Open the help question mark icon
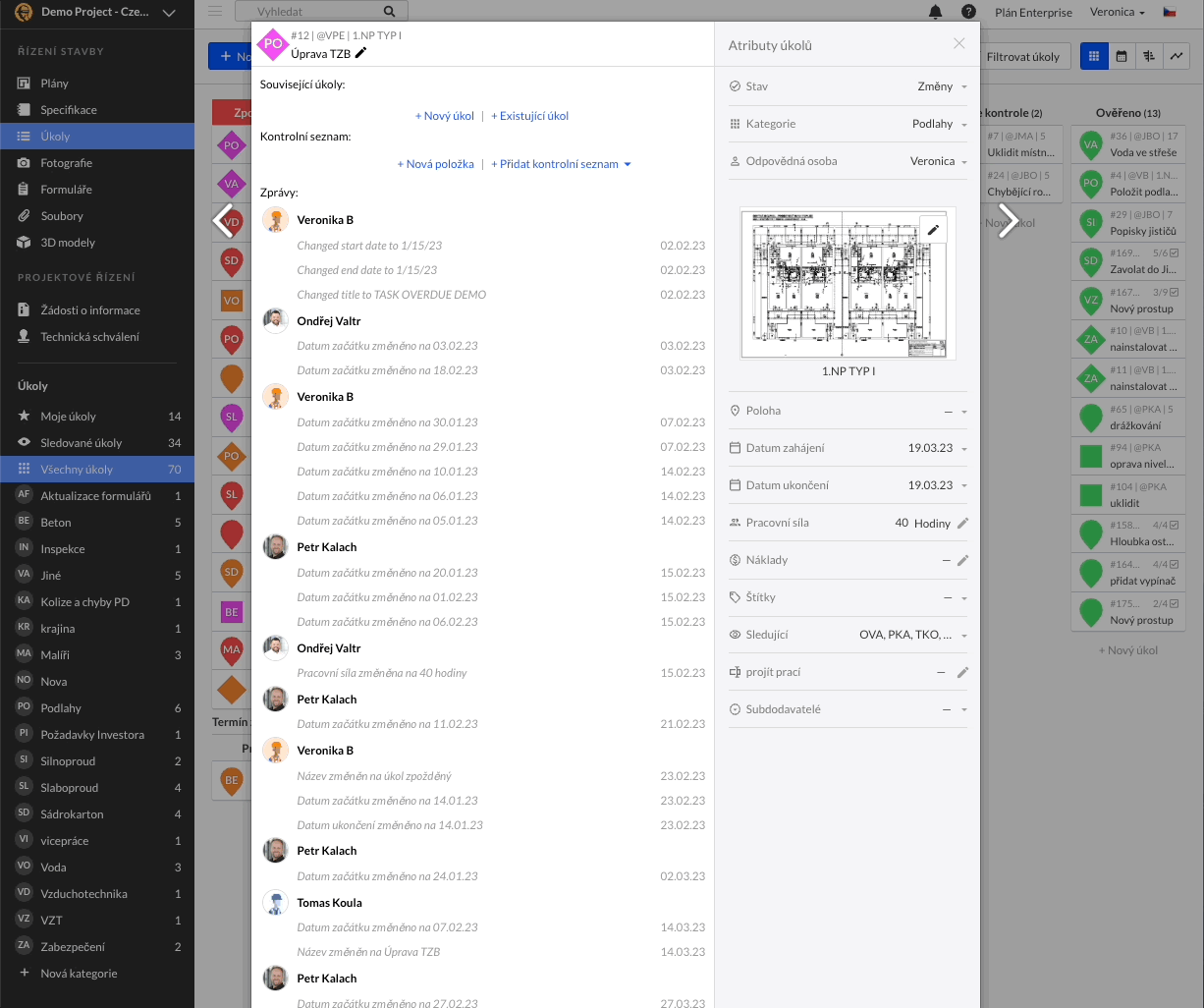Screen dimensions: 1204x1008 (x=968, y=12)
